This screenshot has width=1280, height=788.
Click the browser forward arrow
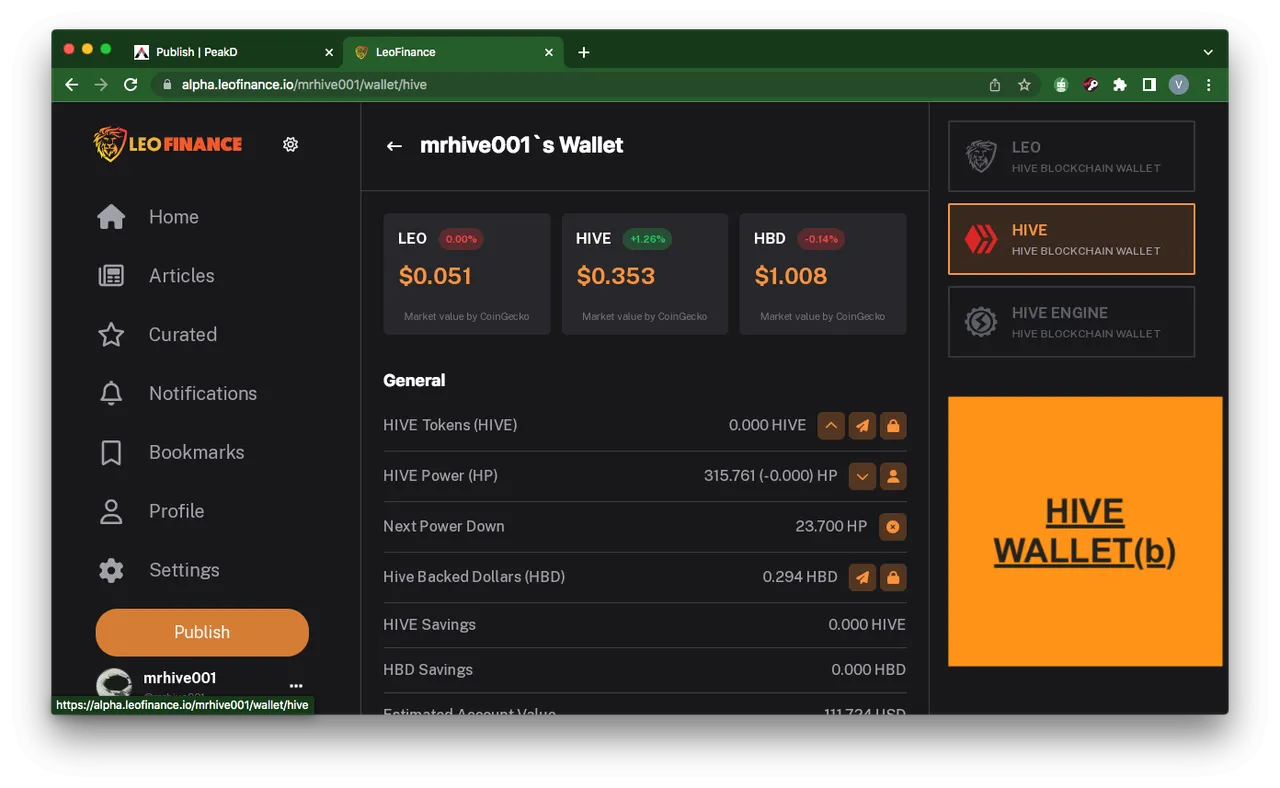(x=101, y=85)
